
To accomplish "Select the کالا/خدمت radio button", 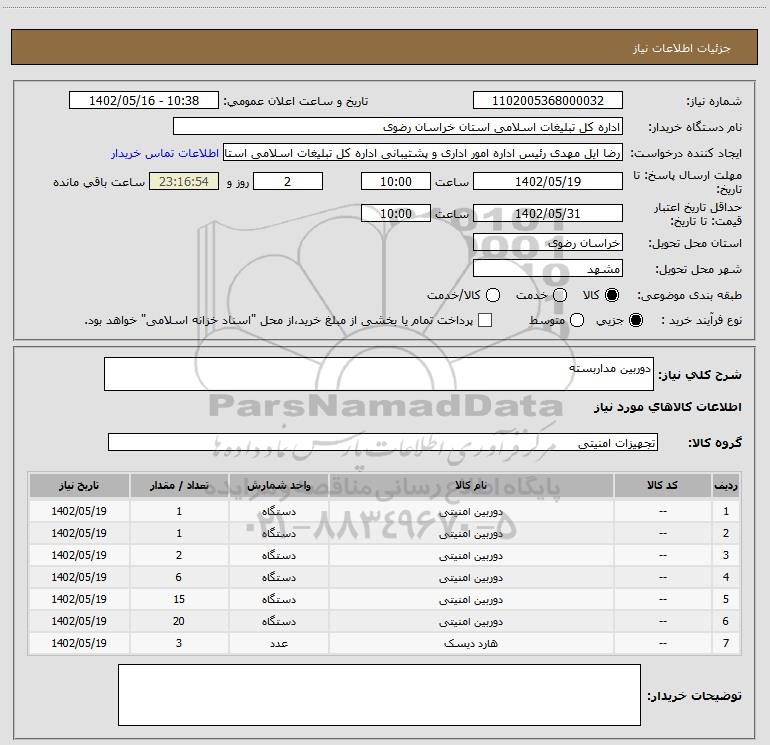I will [x=493, y=295].
